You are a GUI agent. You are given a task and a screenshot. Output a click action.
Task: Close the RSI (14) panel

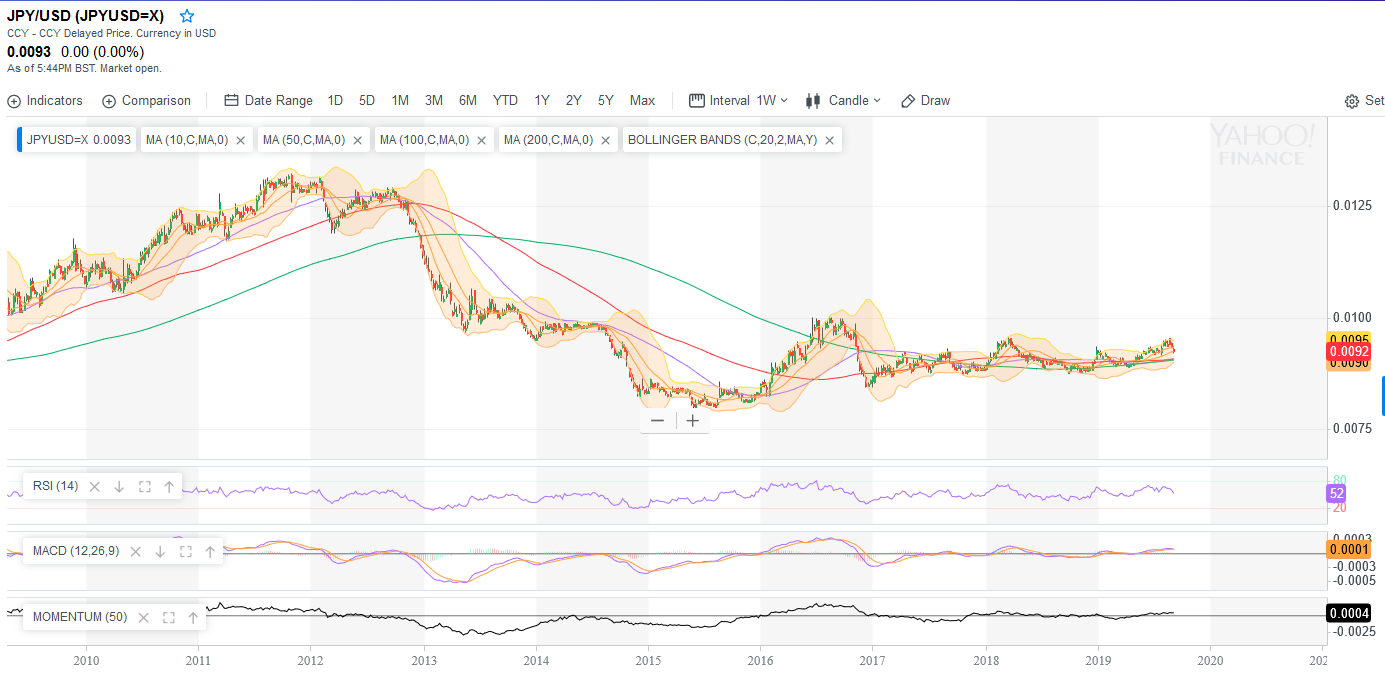pyautogui.click(x=95, y=486)
